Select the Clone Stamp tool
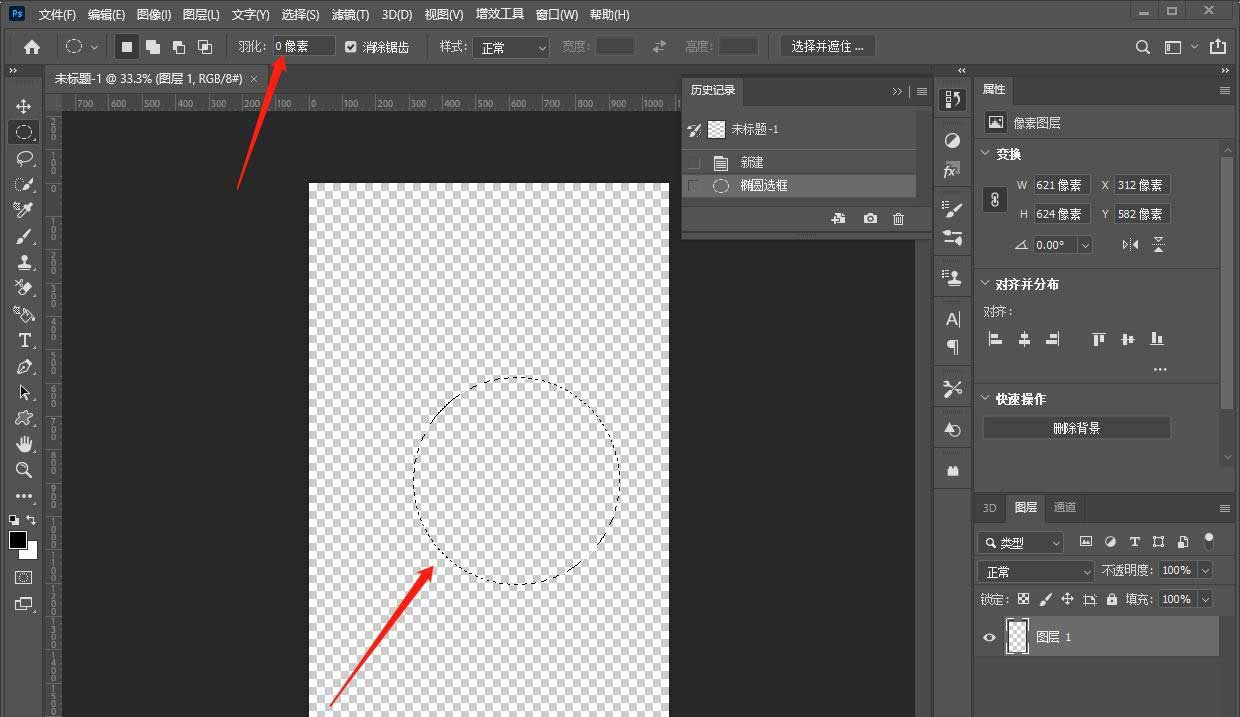 point(24,262)
